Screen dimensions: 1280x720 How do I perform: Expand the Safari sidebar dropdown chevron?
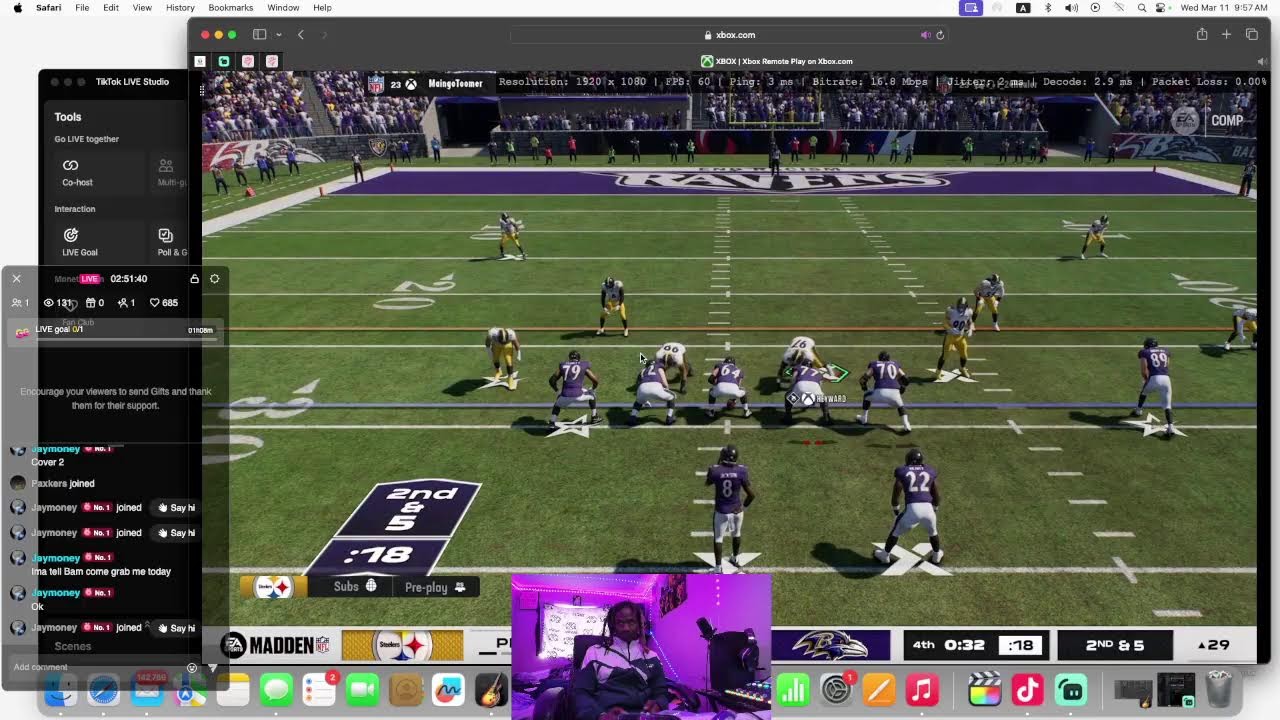[278, 35]
